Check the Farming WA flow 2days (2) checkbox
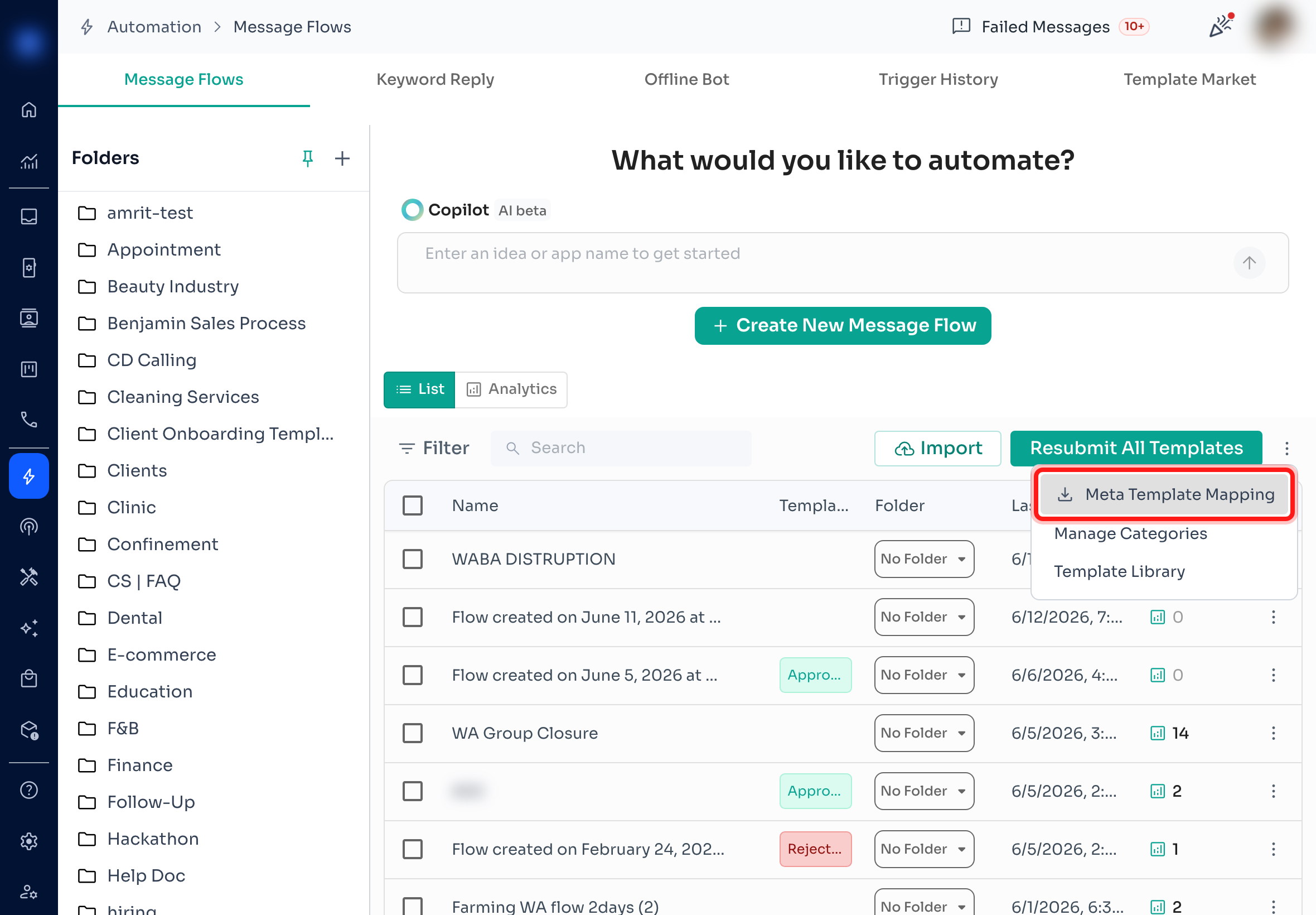Image resolution: width=1316 pixels, height=915 pixels. point(413,906)
